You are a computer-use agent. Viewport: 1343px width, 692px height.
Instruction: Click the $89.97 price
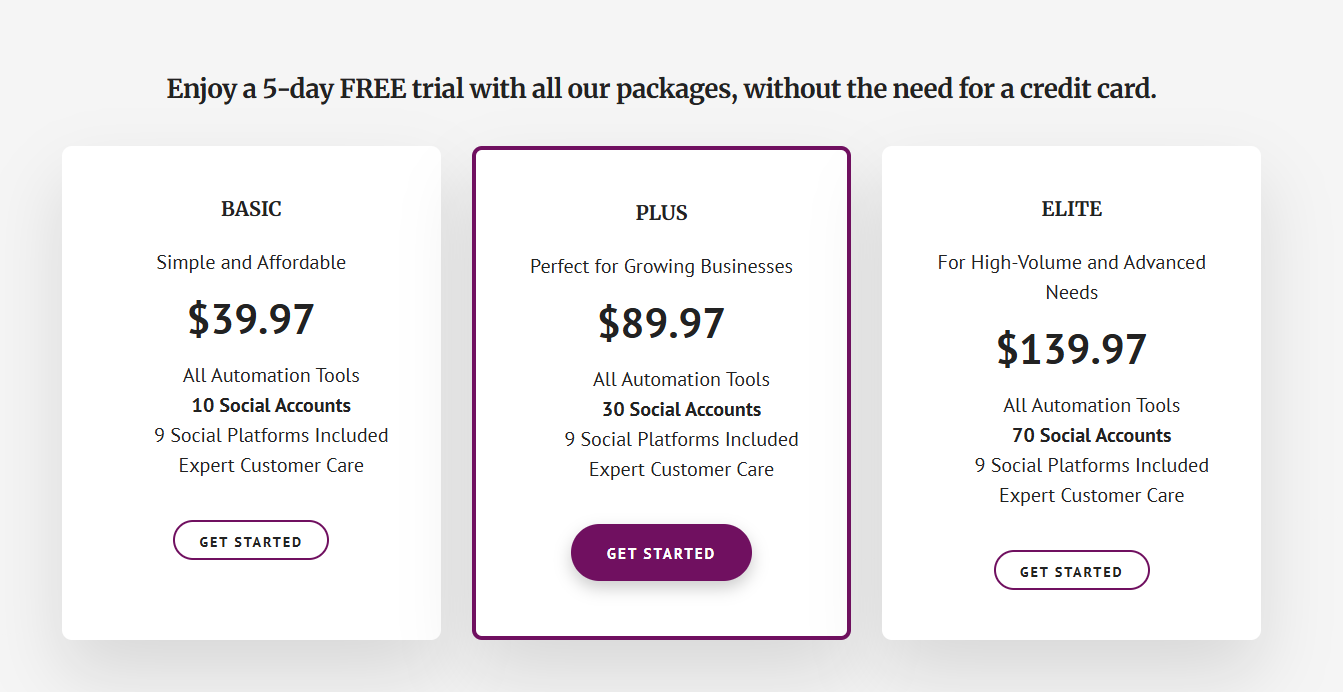pyautogui.click(x=661, y=324)
